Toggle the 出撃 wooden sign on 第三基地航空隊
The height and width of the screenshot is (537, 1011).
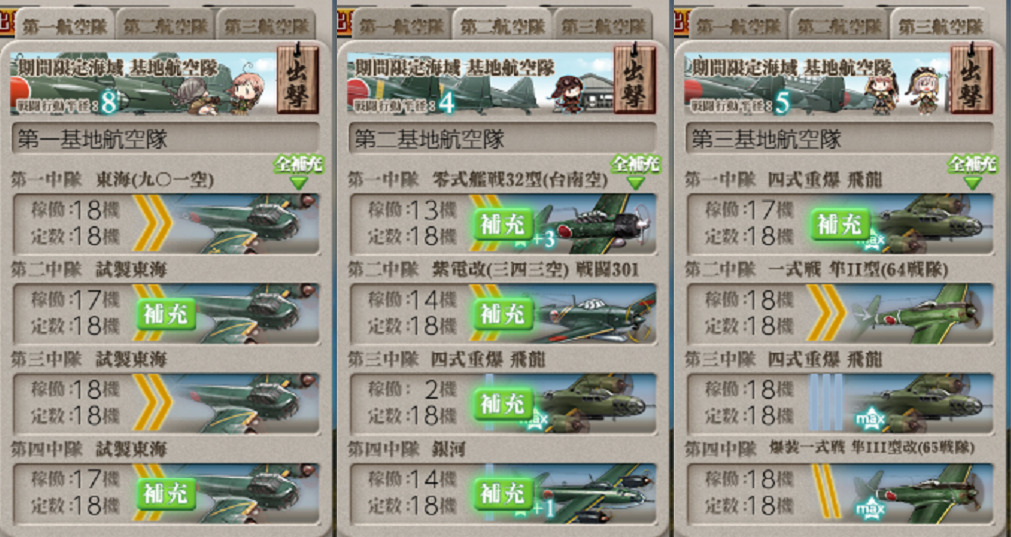(x=972, y=79)
